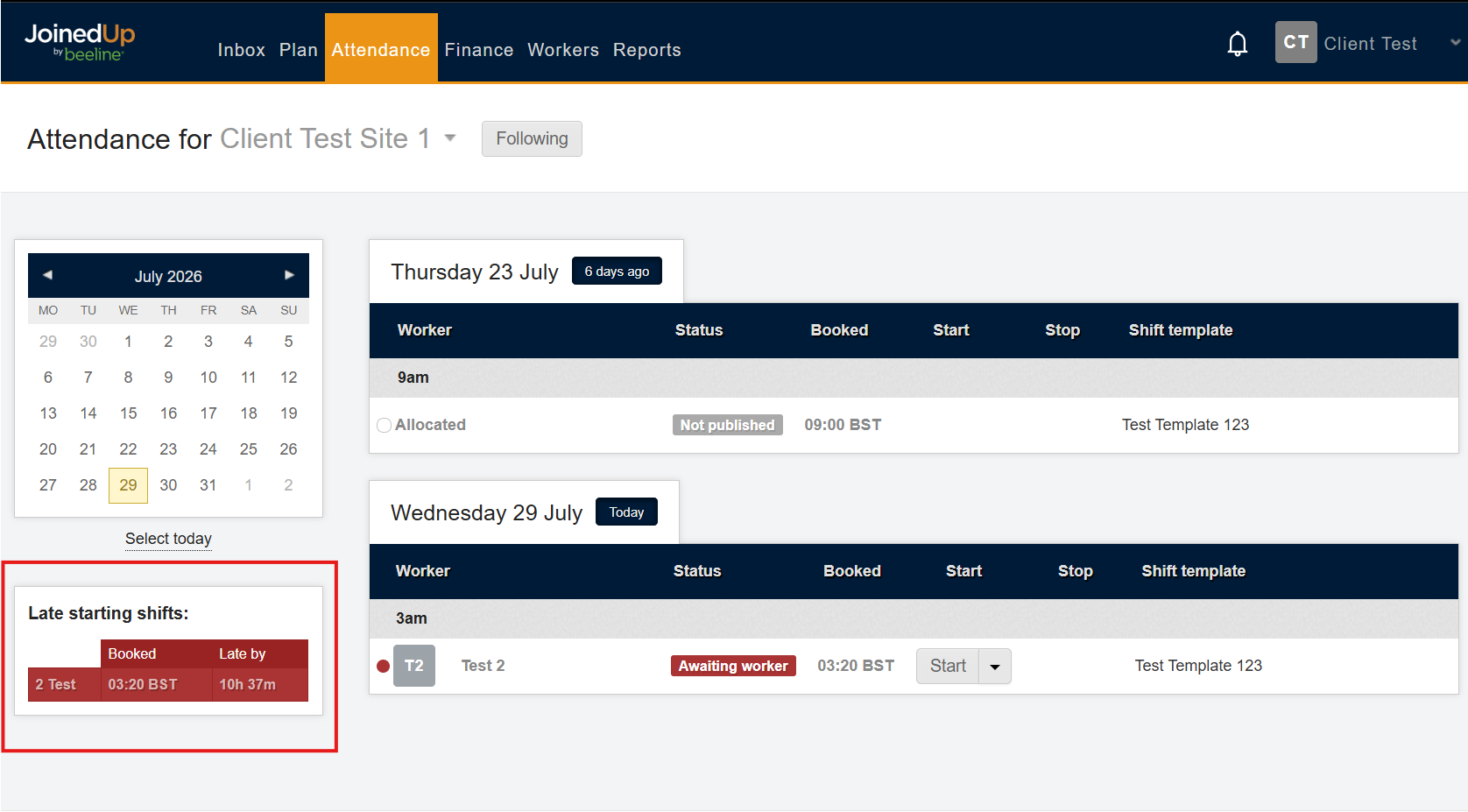This screenshot has width=1468, height=812.
Task: Expand the Client Test account menu
Action: (x=1455, y=42)
